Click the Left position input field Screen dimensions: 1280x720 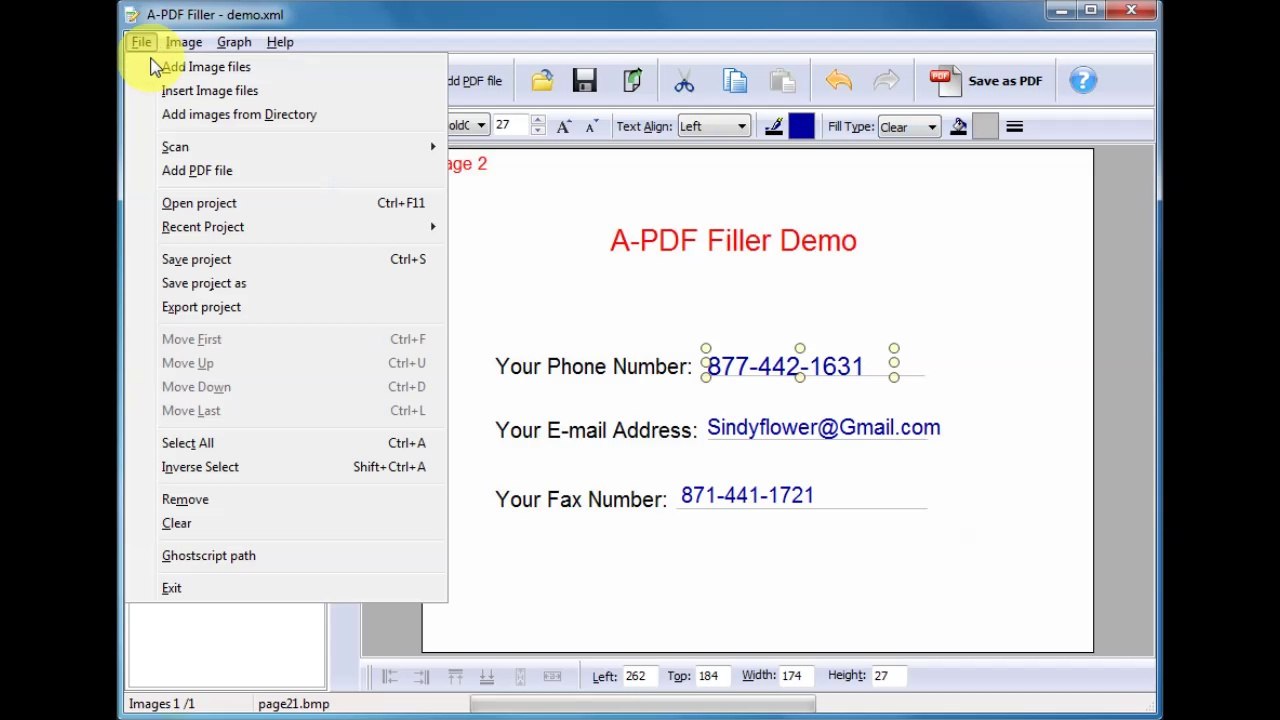point(640,676)
